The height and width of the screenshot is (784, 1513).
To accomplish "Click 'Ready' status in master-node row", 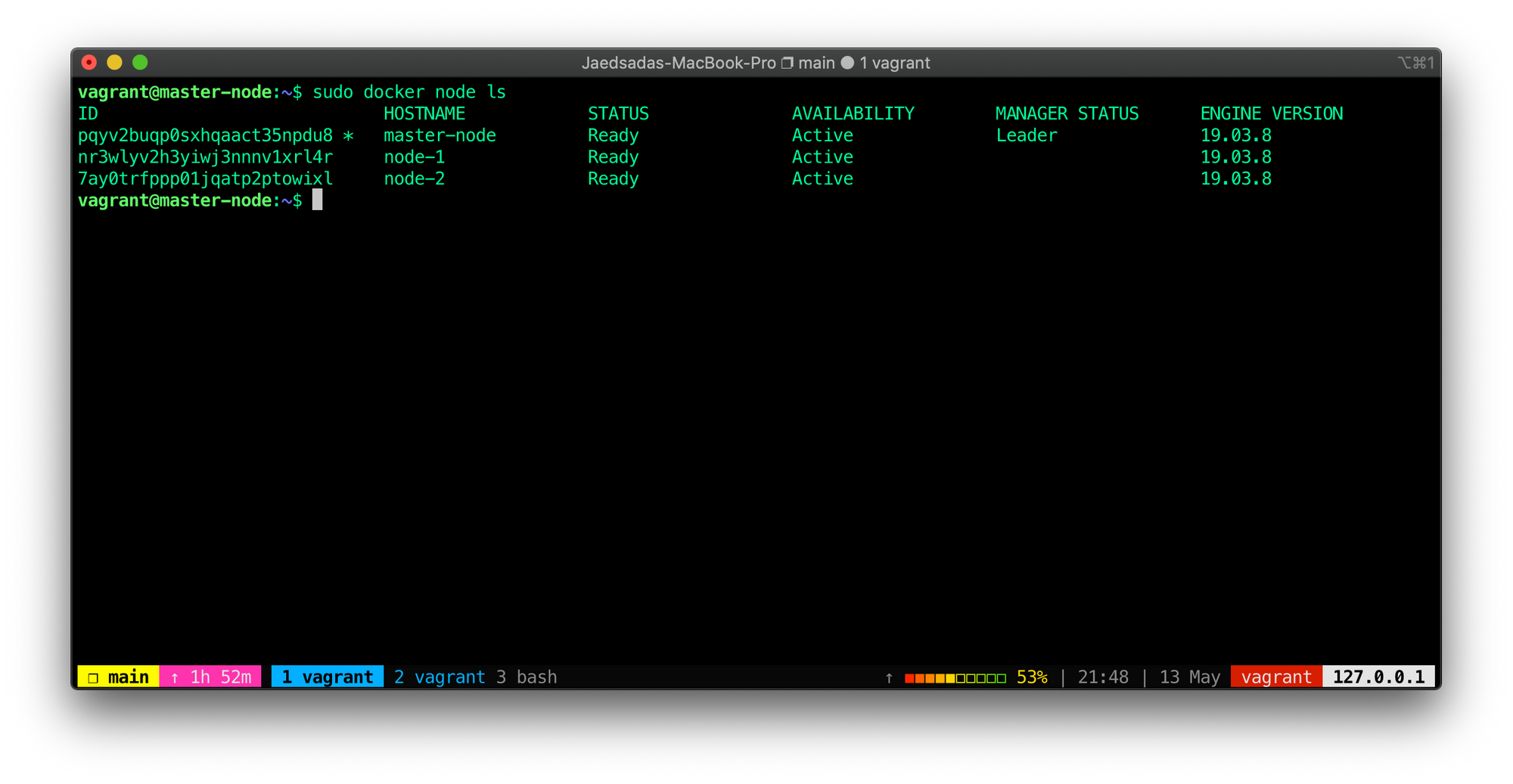I will click(613, 136).
